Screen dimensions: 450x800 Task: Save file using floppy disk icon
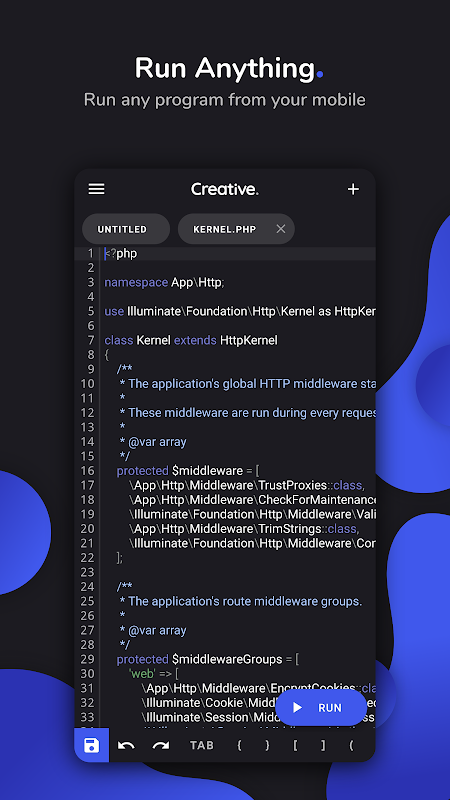[x=92, y=745]
